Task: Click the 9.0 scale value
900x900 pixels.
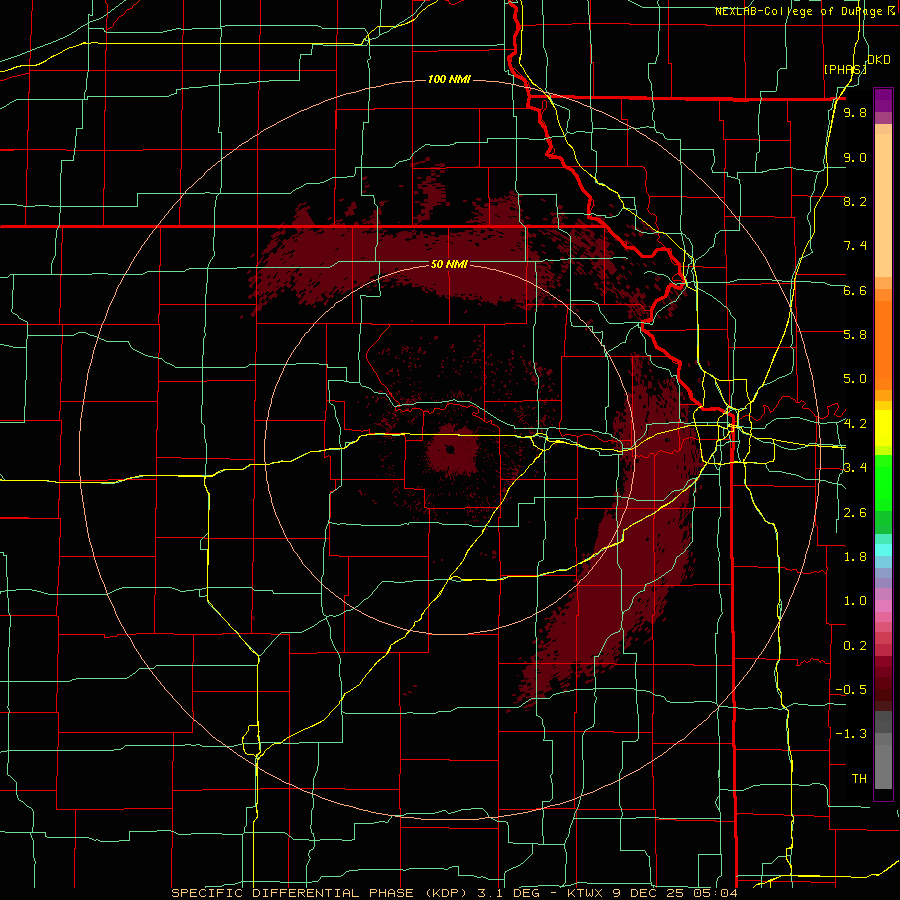Action: point(855,157)
